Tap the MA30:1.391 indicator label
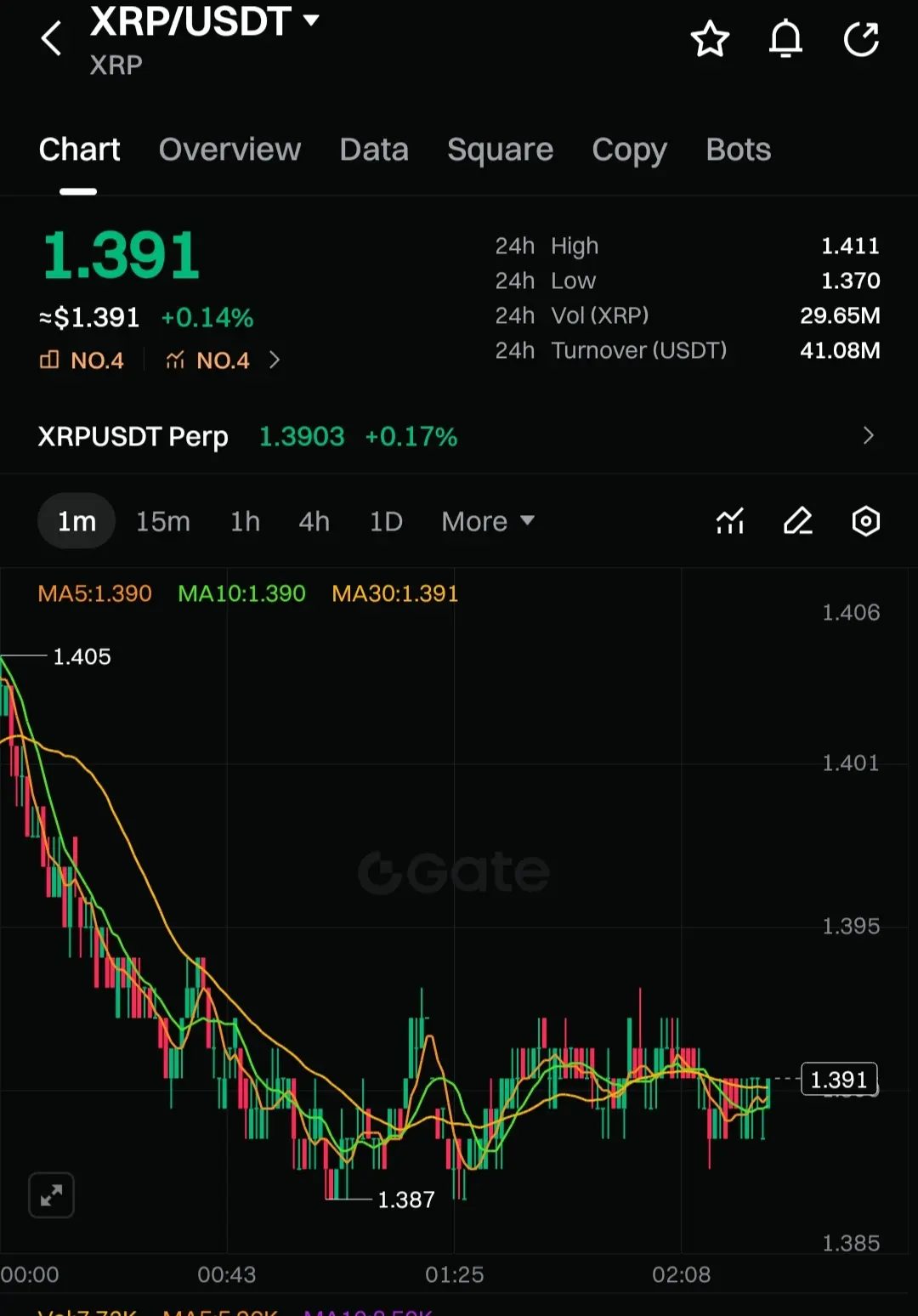This screenshot has height=1316, width=918. [395, 593]
